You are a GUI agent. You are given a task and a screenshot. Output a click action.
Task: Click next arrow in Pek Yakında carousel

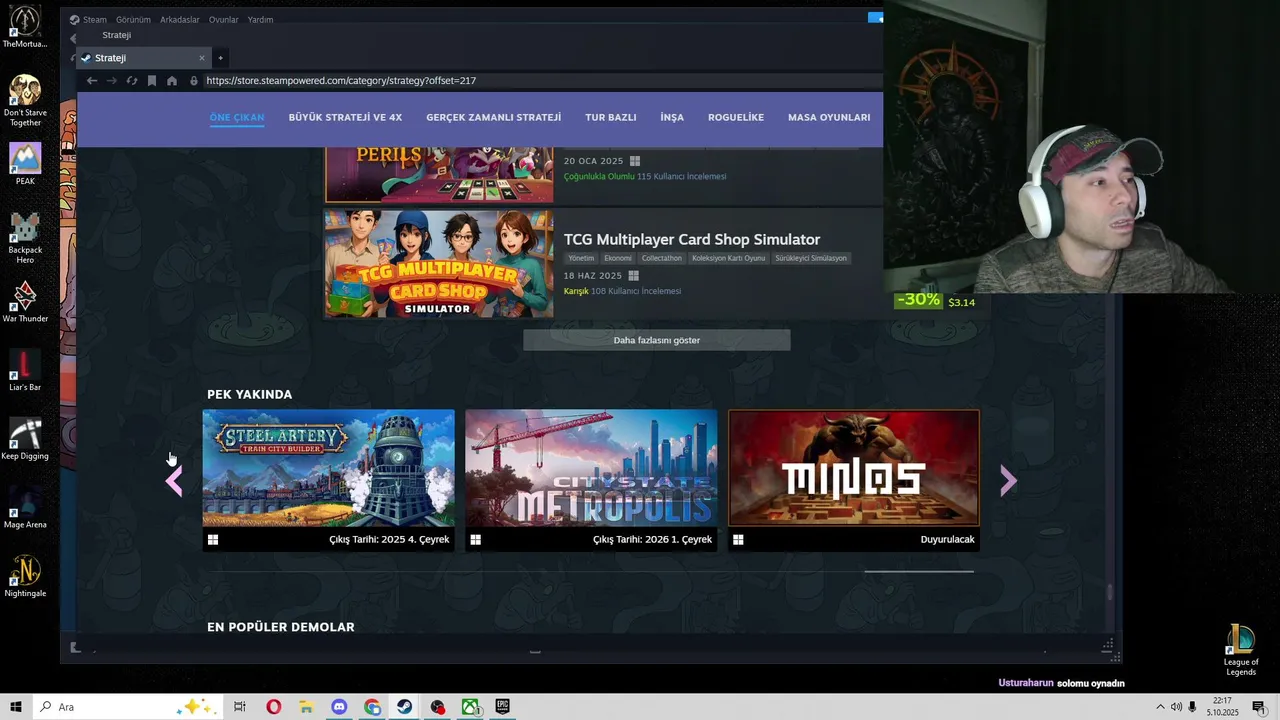coord(1008,481)
